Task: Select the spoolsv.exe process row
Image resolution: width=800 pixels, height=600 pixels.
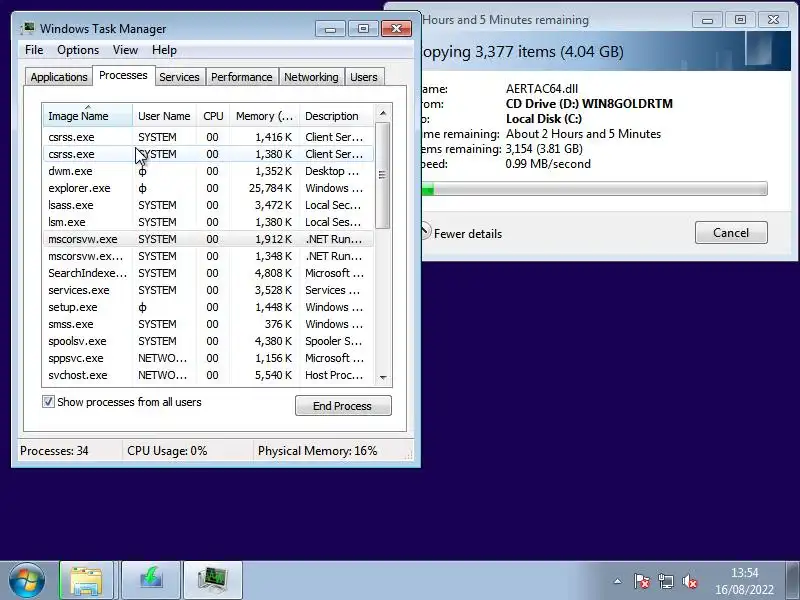Action: (208, 341)
